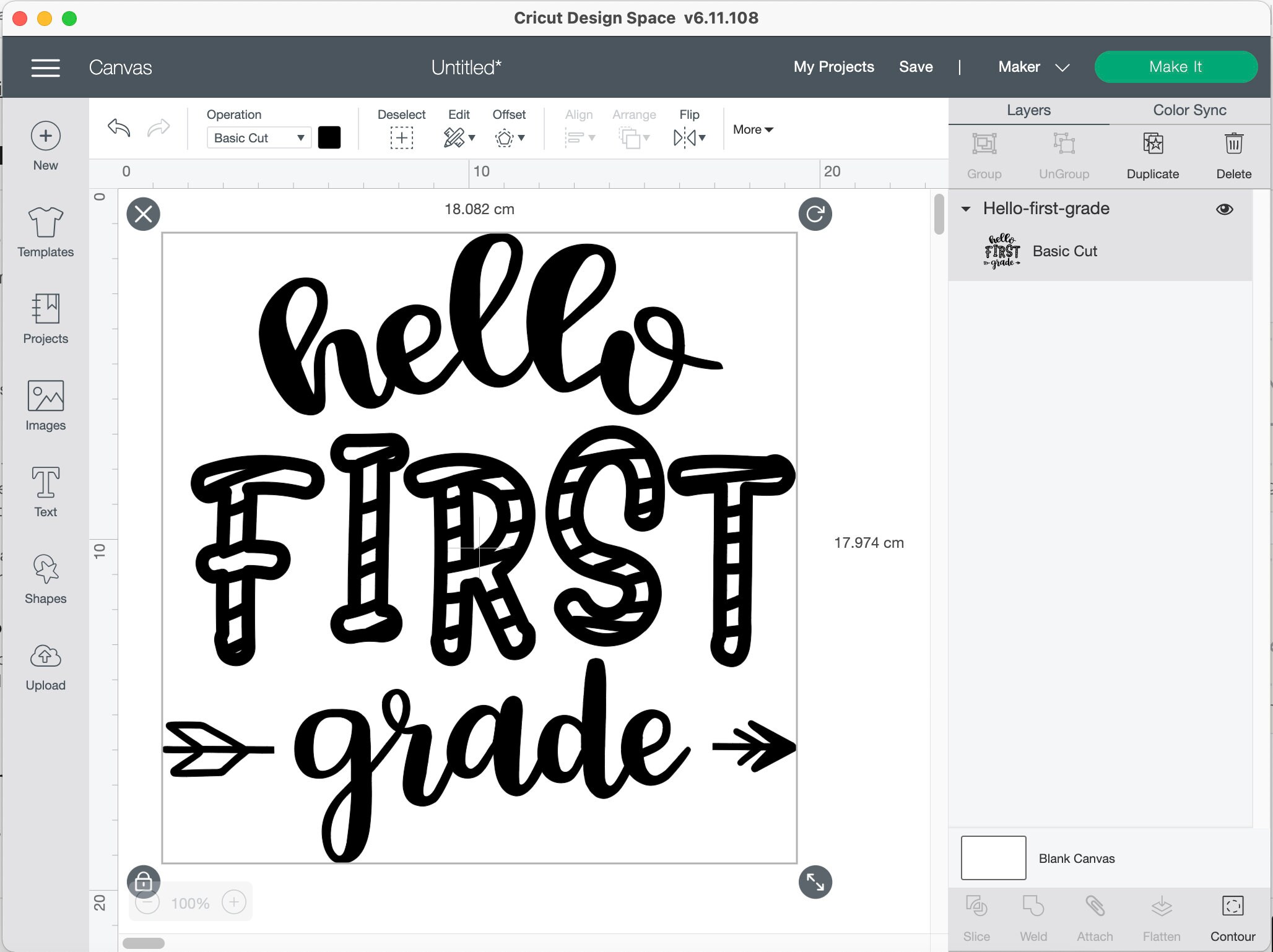Save the Untitled project
1273x952 pixels.
[916, 67]
